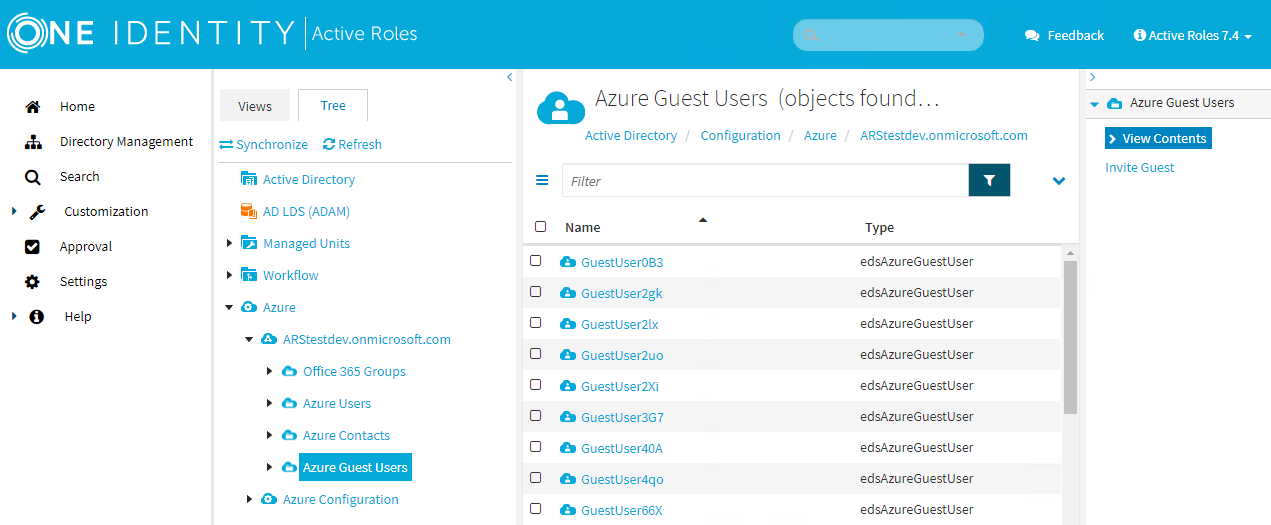Click the vertical scrollbar of the user list
Viewport: 1271px width, 525px height.
(1070, 338)
